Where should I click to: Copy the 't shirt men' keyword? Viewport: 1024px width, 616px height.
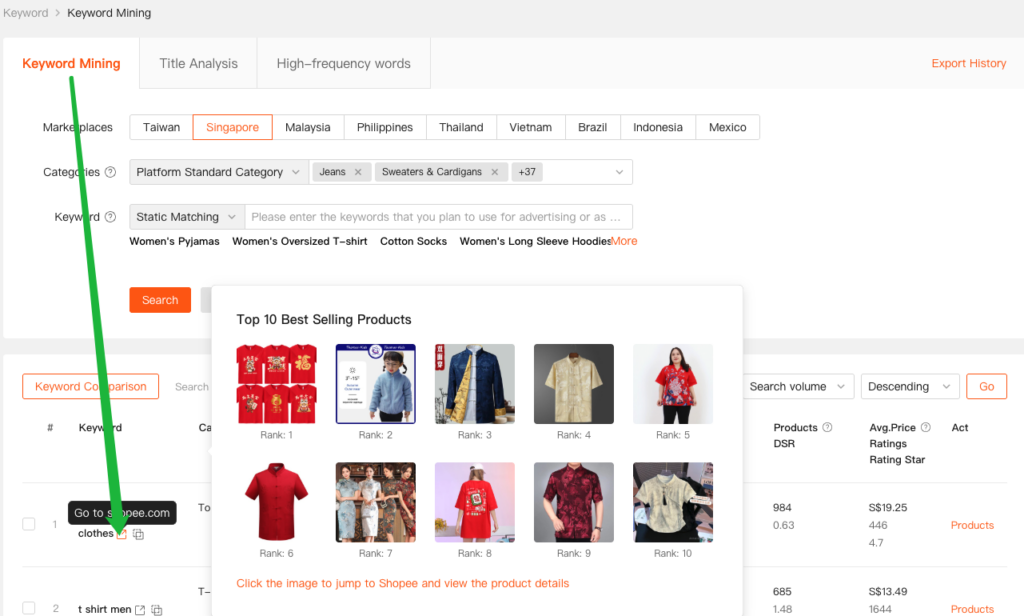[x=157, y=610]
